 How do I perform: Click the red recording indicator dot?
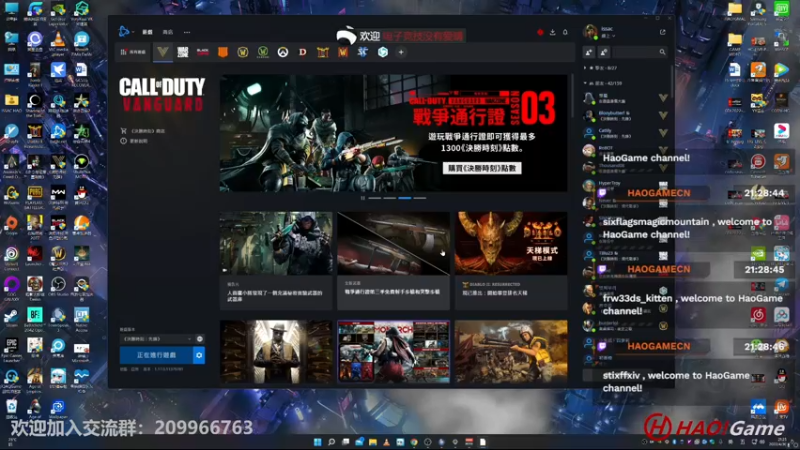pos(540,32)
